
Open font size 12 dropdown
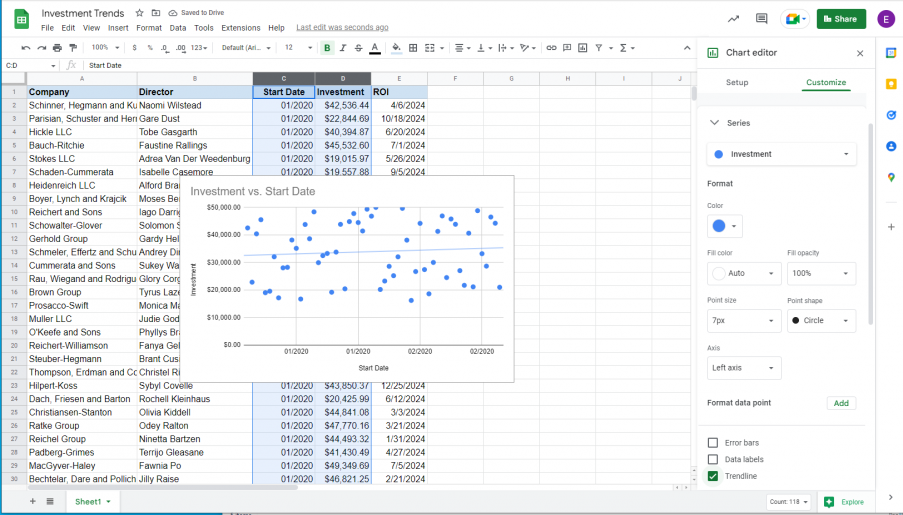click(x=298, y=48)
